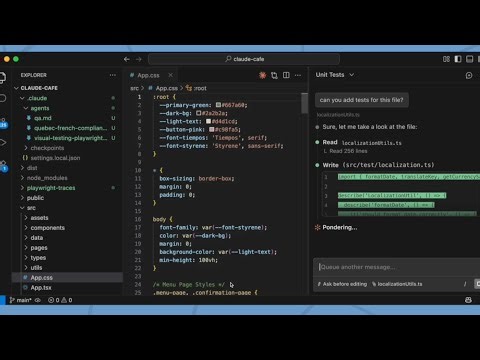Image resolution: width=480 pixels, height=360 pixels.
Task: Click the Copilot status icon in status bar
Action: (x=468, y=300)
